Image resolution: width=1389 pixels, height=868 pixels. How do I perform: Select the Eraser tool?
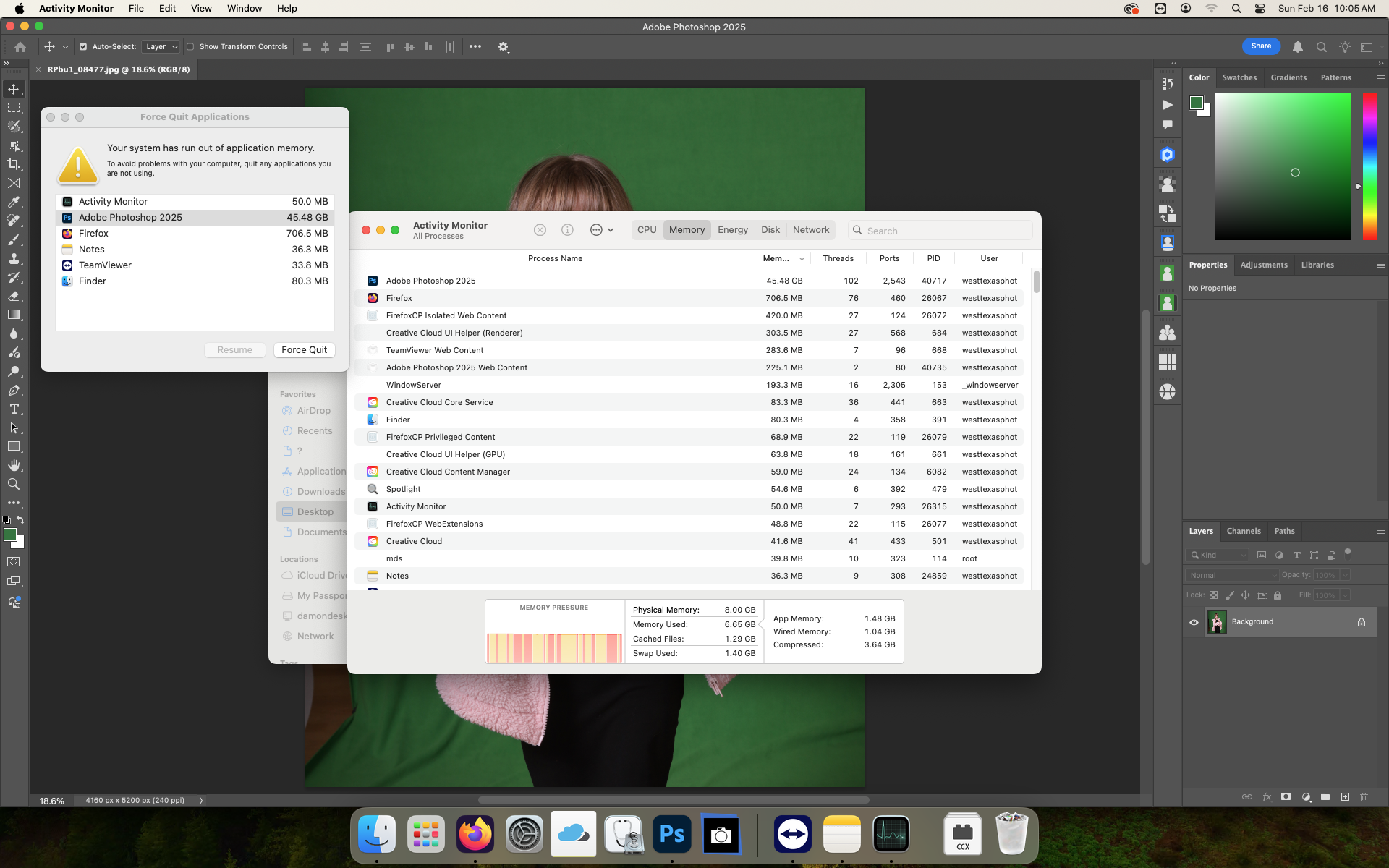(14, 296)
